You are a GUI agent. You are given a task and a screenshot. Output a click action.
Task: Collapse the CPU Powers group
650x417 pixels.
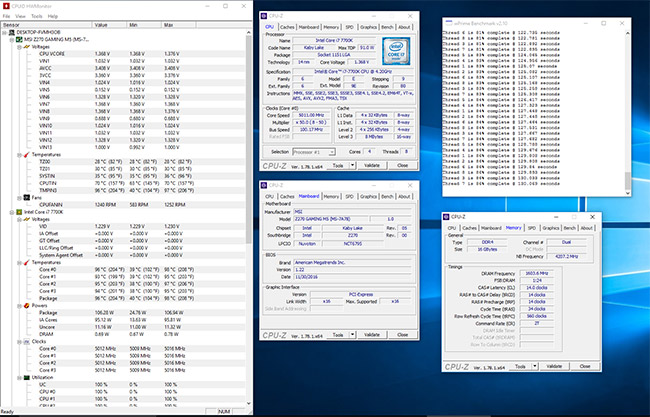coord(19,305)
